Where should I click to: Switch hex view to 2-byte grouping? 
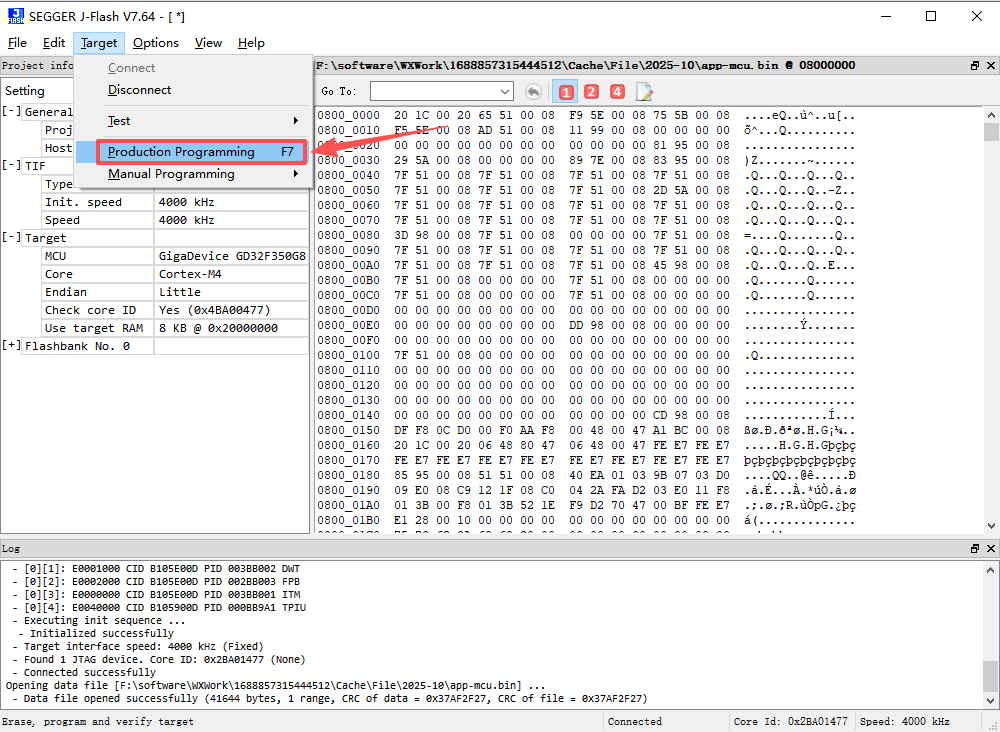[x=591, y=92]
